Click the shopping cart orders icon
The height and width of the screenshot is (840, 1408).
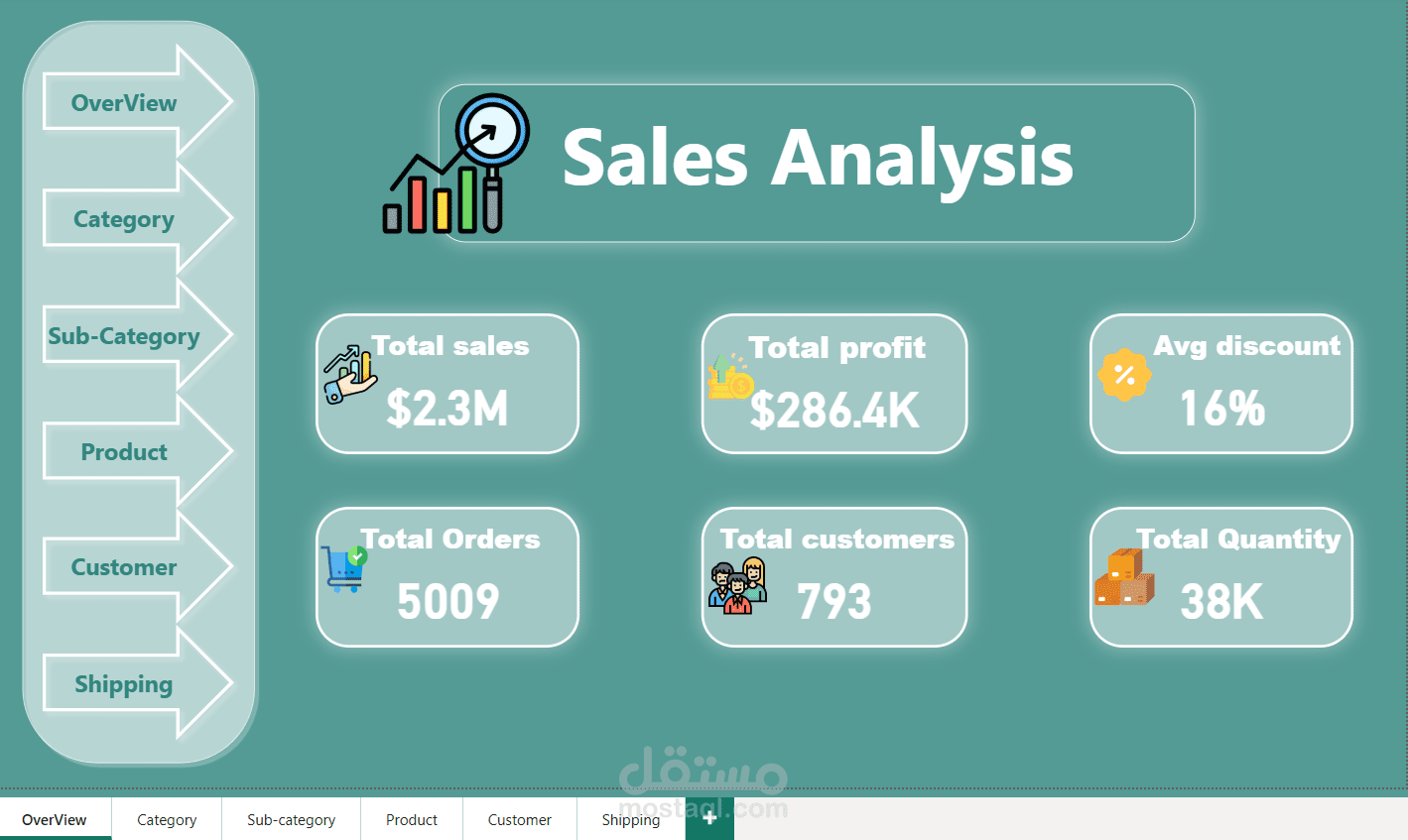(344, 568)
